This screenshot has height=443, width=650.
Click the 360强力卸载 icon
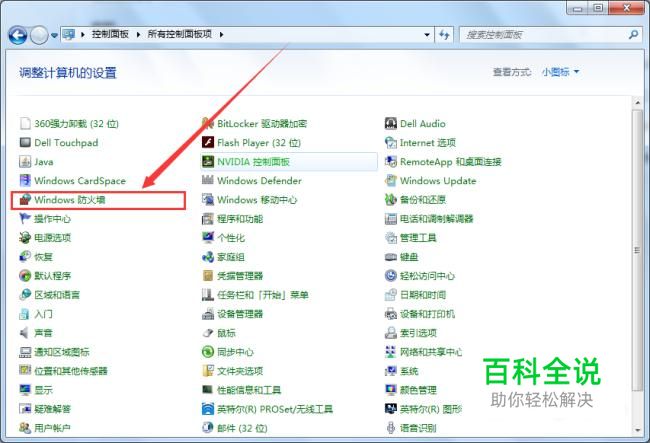tap(25, 123)
